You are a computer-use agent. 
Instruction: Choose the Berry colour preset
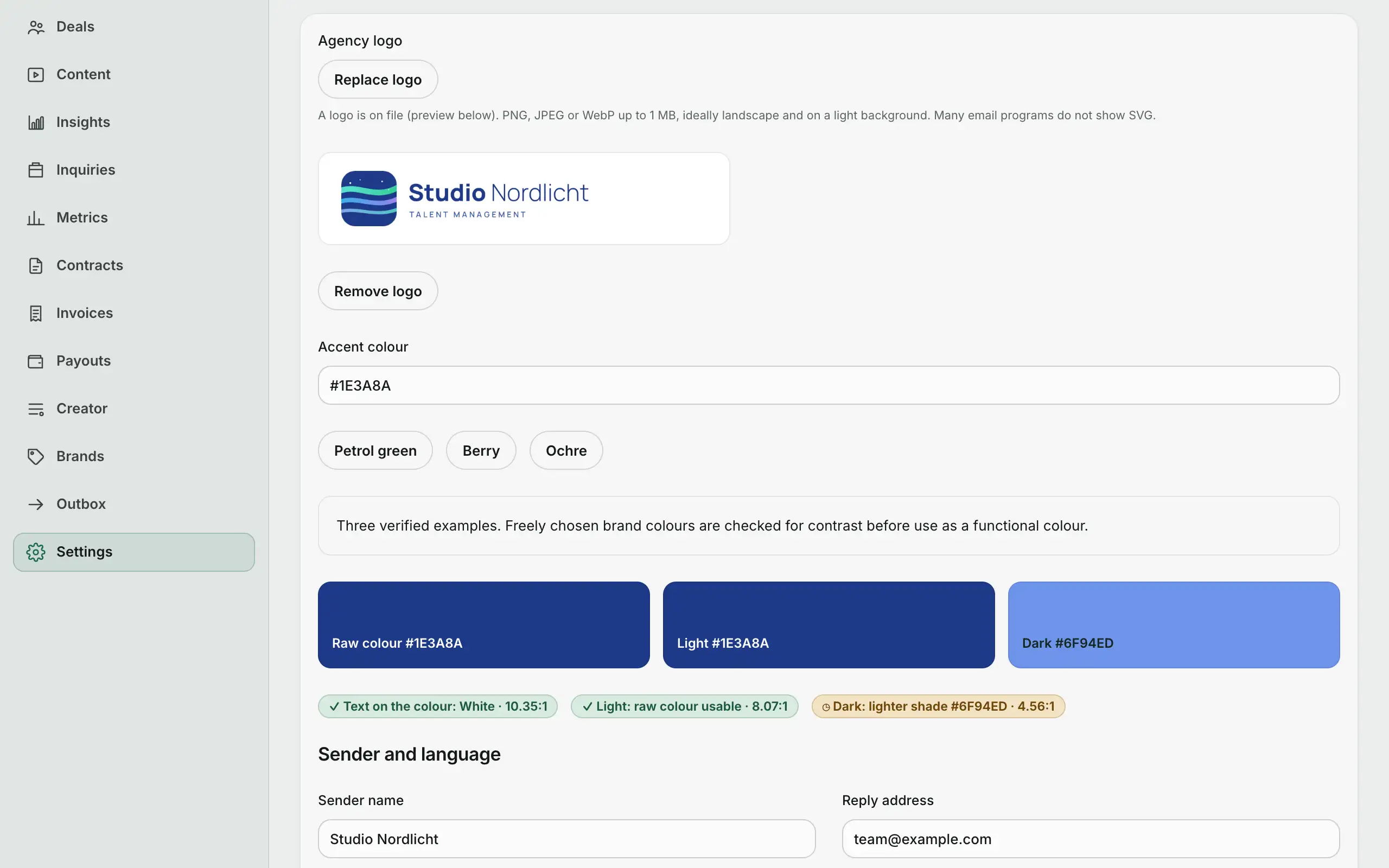click(x=481, y=451)
